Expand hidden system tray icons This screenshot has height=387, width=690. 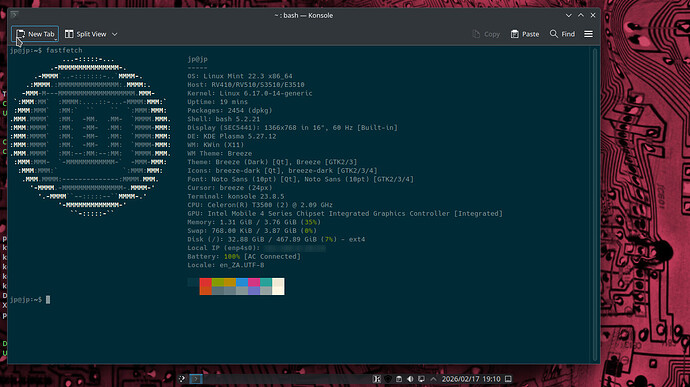(x=433, y=379)
